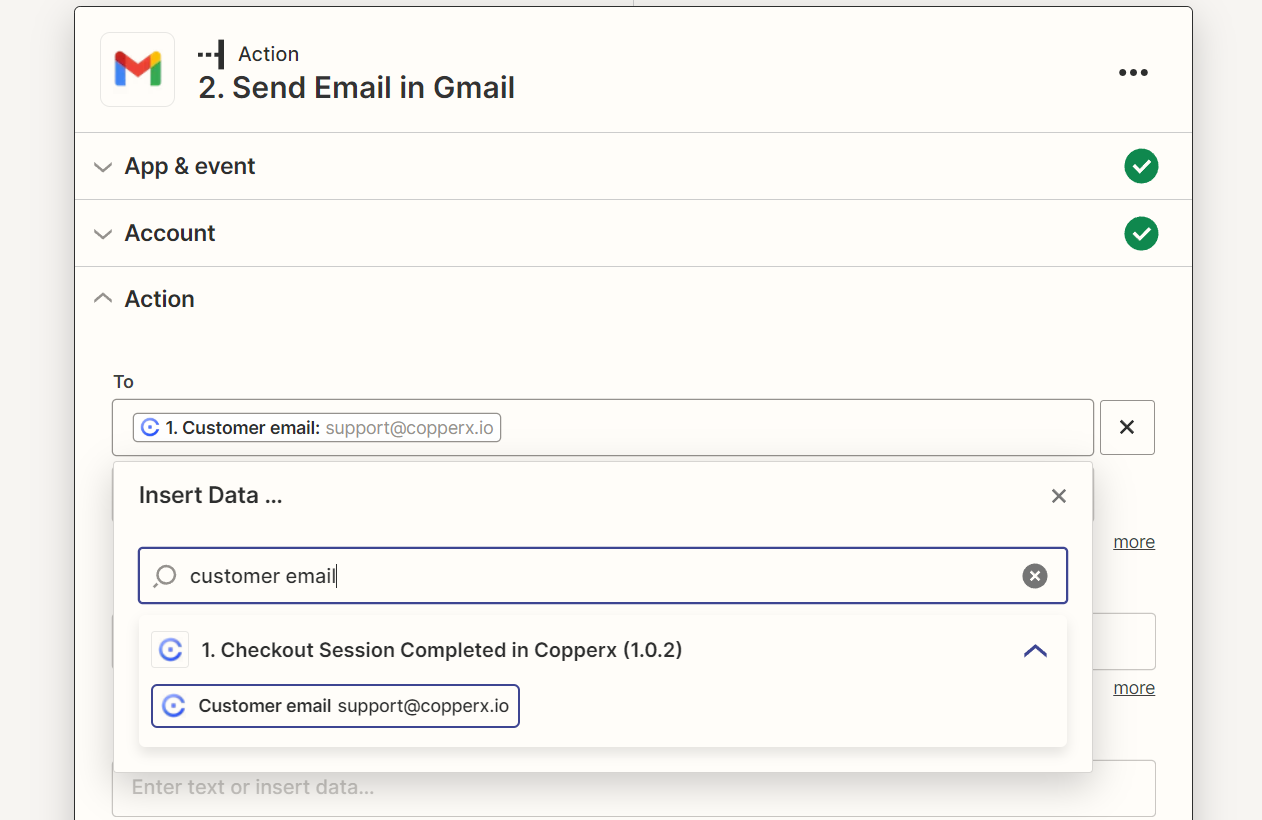Remove the To field with X button
1262x820 pixels.
click(x=1127, y=427)
